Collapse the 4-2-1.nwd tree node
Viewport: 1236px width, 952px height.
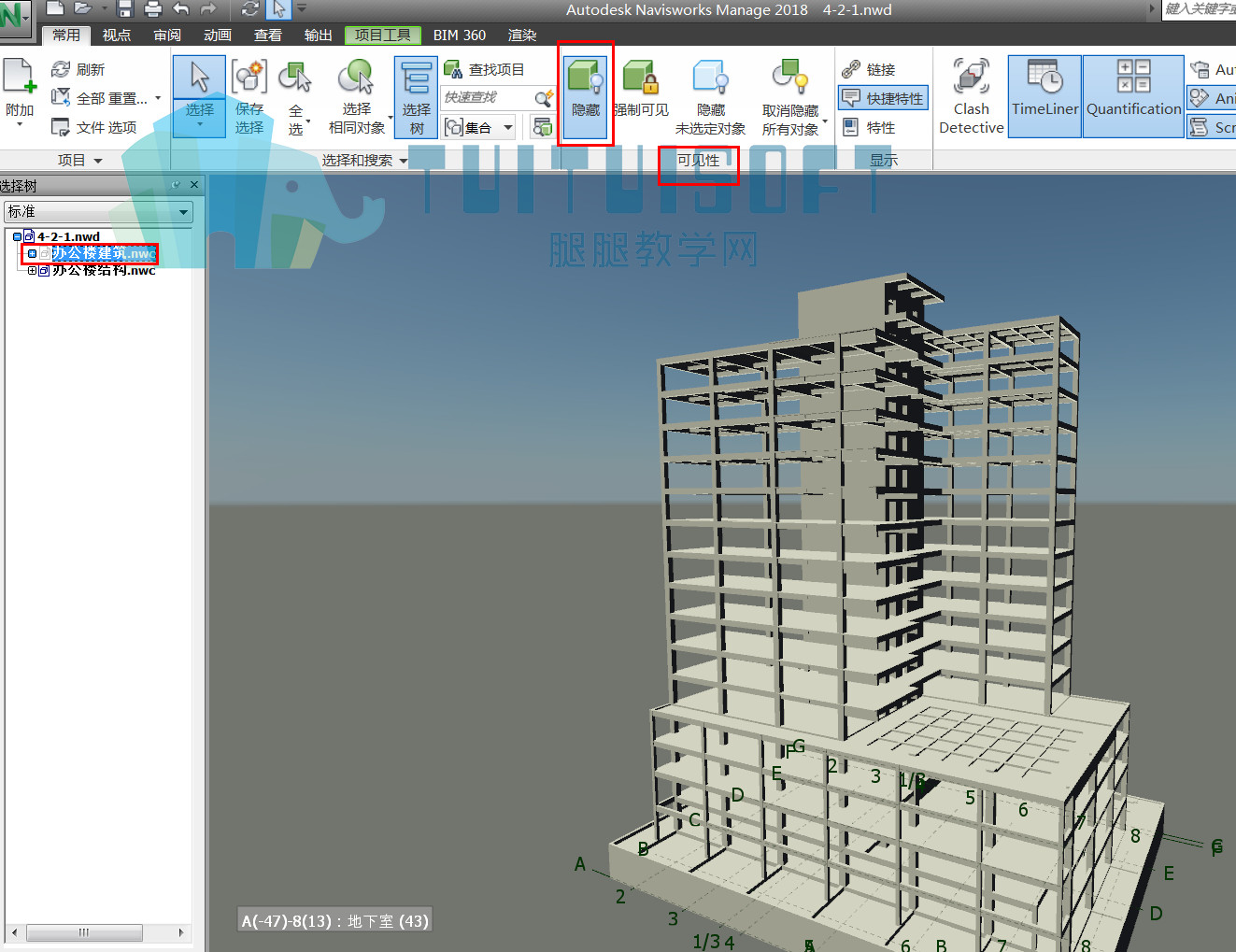point(17,237)
